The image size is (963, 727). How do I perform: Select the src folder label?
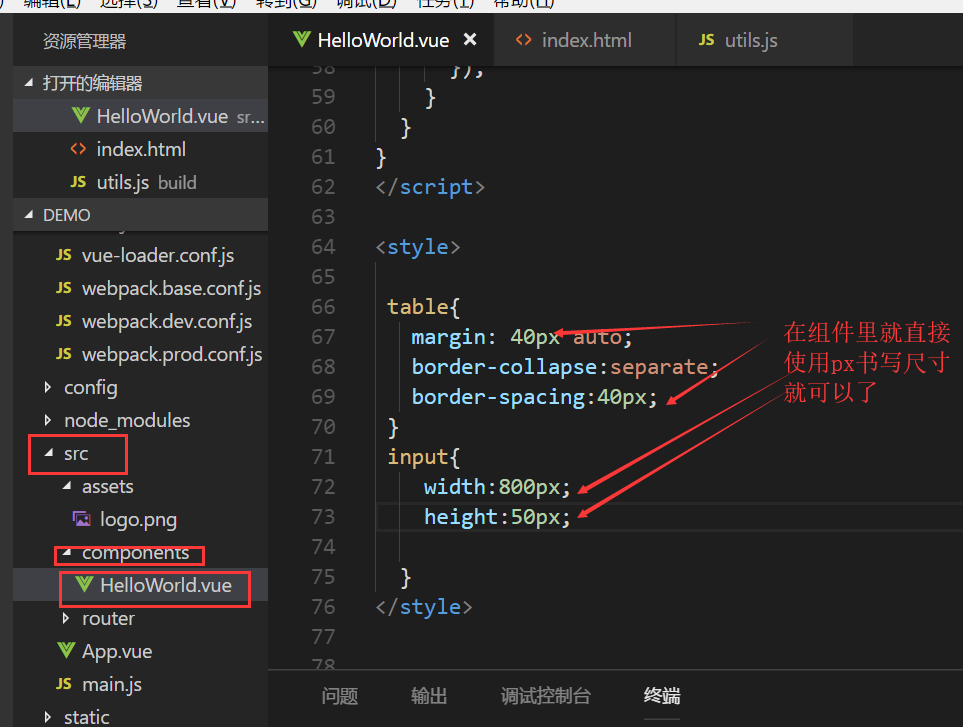[x=76, y=454]
